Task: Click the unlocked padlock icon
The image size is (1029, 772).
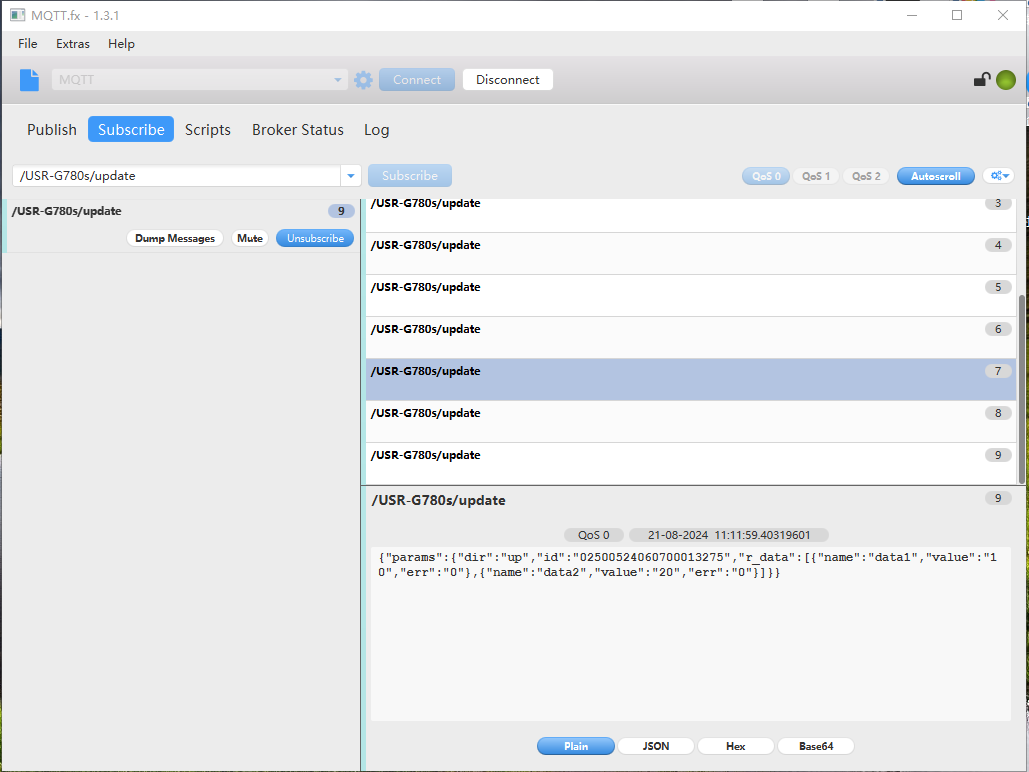Action: pos(982,80)
